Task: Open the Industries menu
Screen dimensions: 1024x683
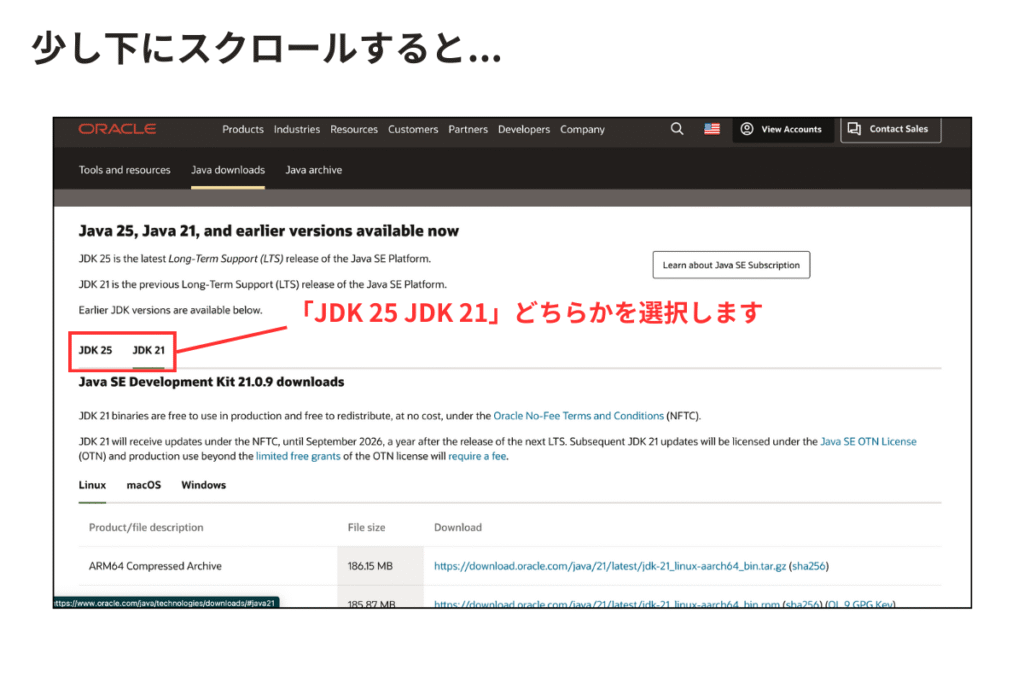Action: pos(297,129)
